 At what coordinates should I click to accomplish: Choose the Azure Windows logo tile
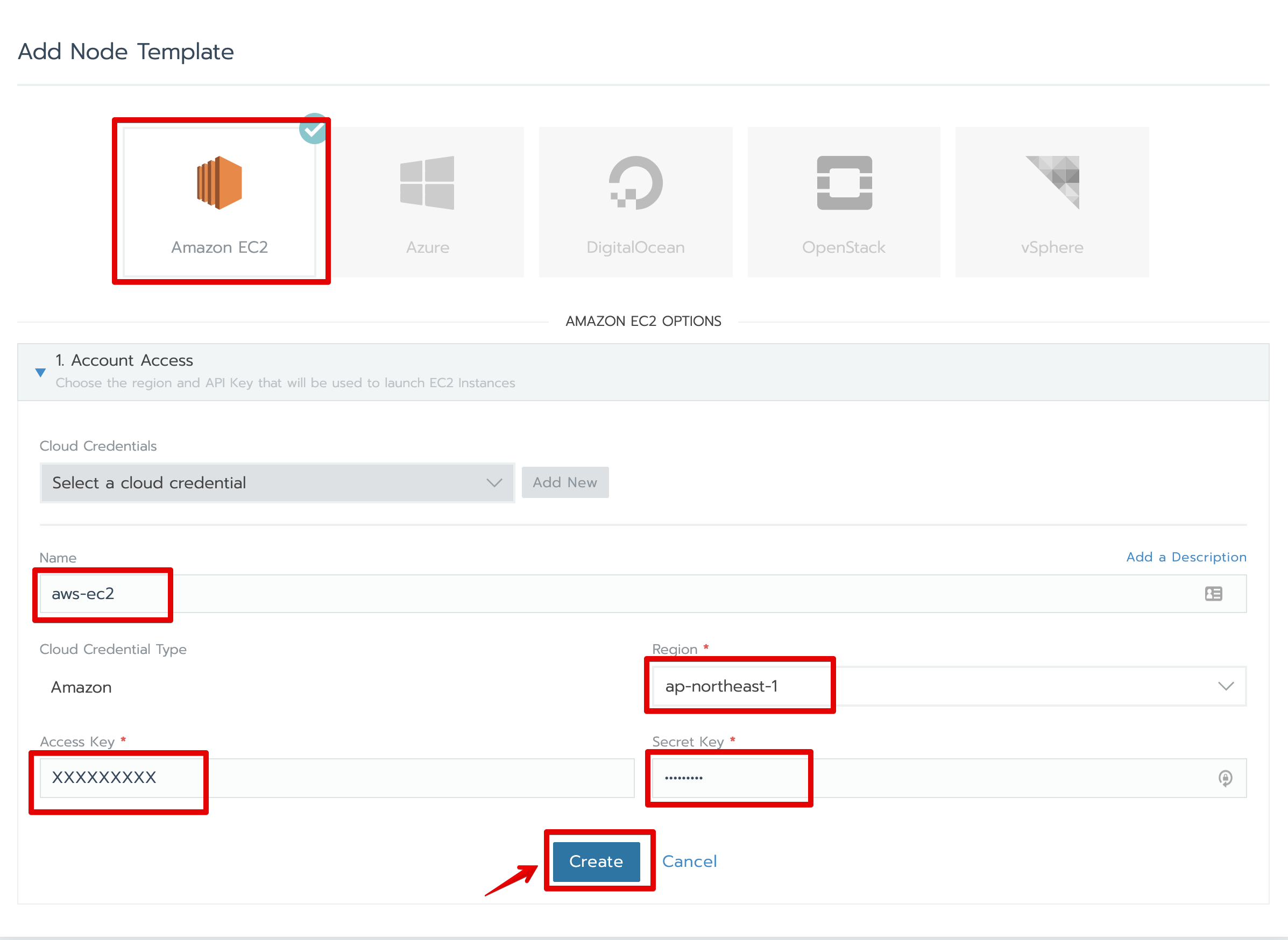click(x=427, y=183)
